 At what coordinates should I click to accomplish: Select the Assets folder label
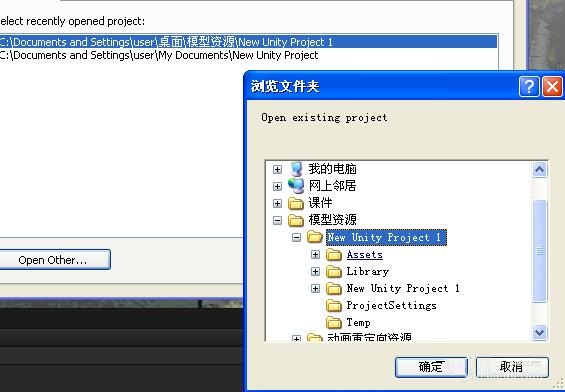[365, 254]
